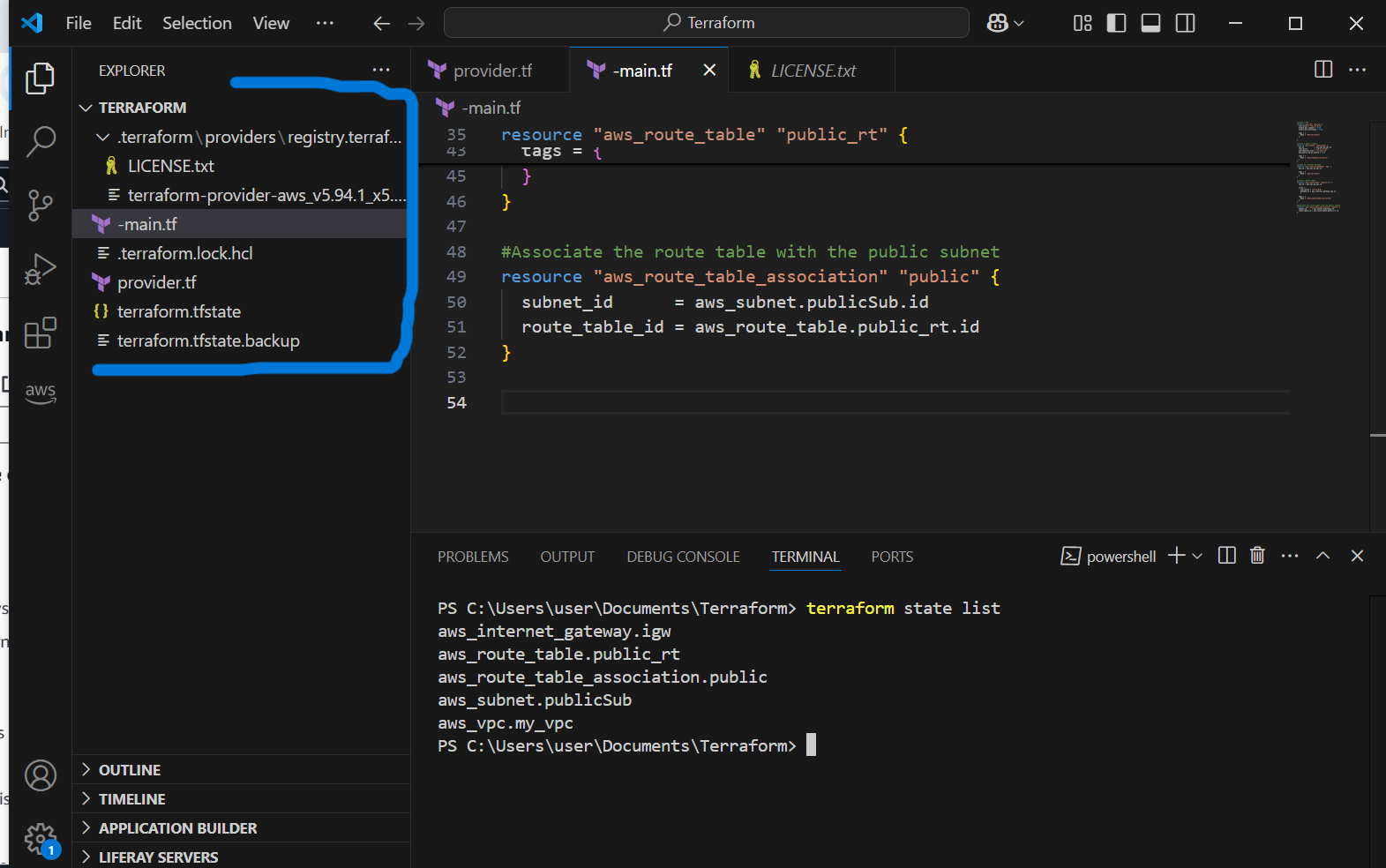
Task: Open Explorer Views and More Actions
Action: (381, 70)
